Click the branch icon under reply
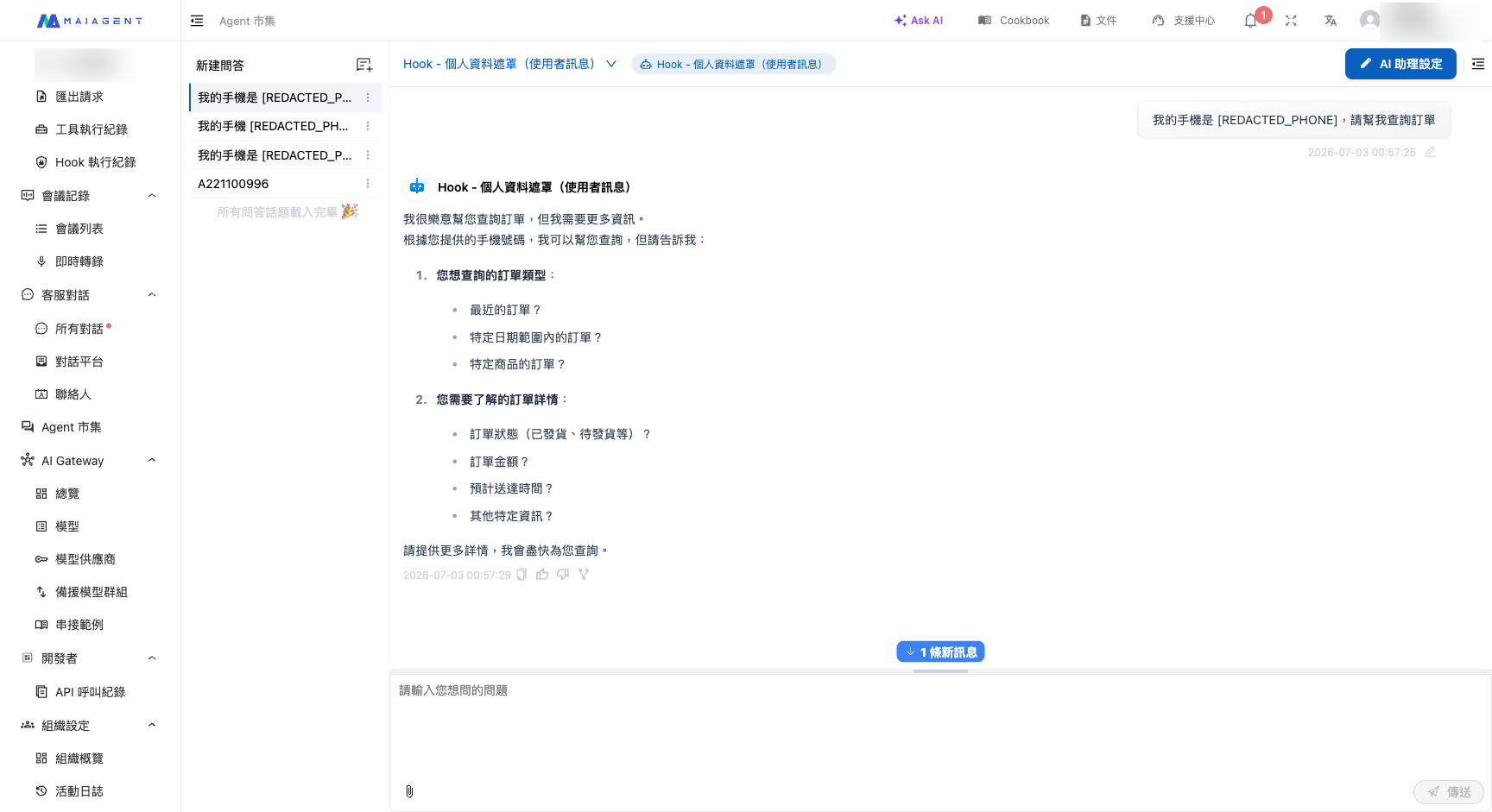1492x812 pixels. pyautogui.click(x=584, y=575)
